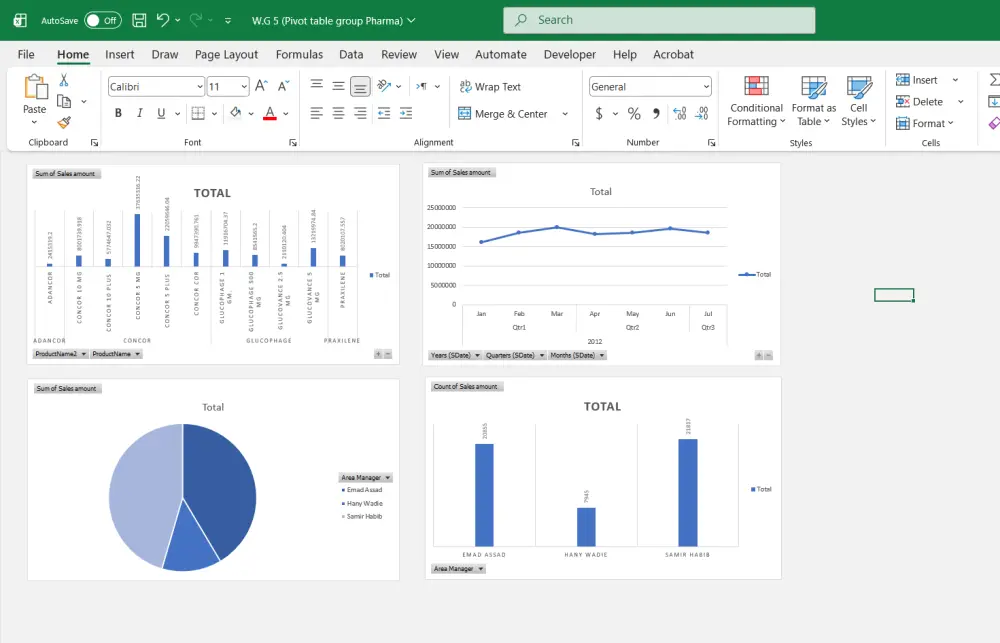The height and width of the screenshot is (643, 1000).
Task: Increase font size with larger A
Action: [261, 86]
